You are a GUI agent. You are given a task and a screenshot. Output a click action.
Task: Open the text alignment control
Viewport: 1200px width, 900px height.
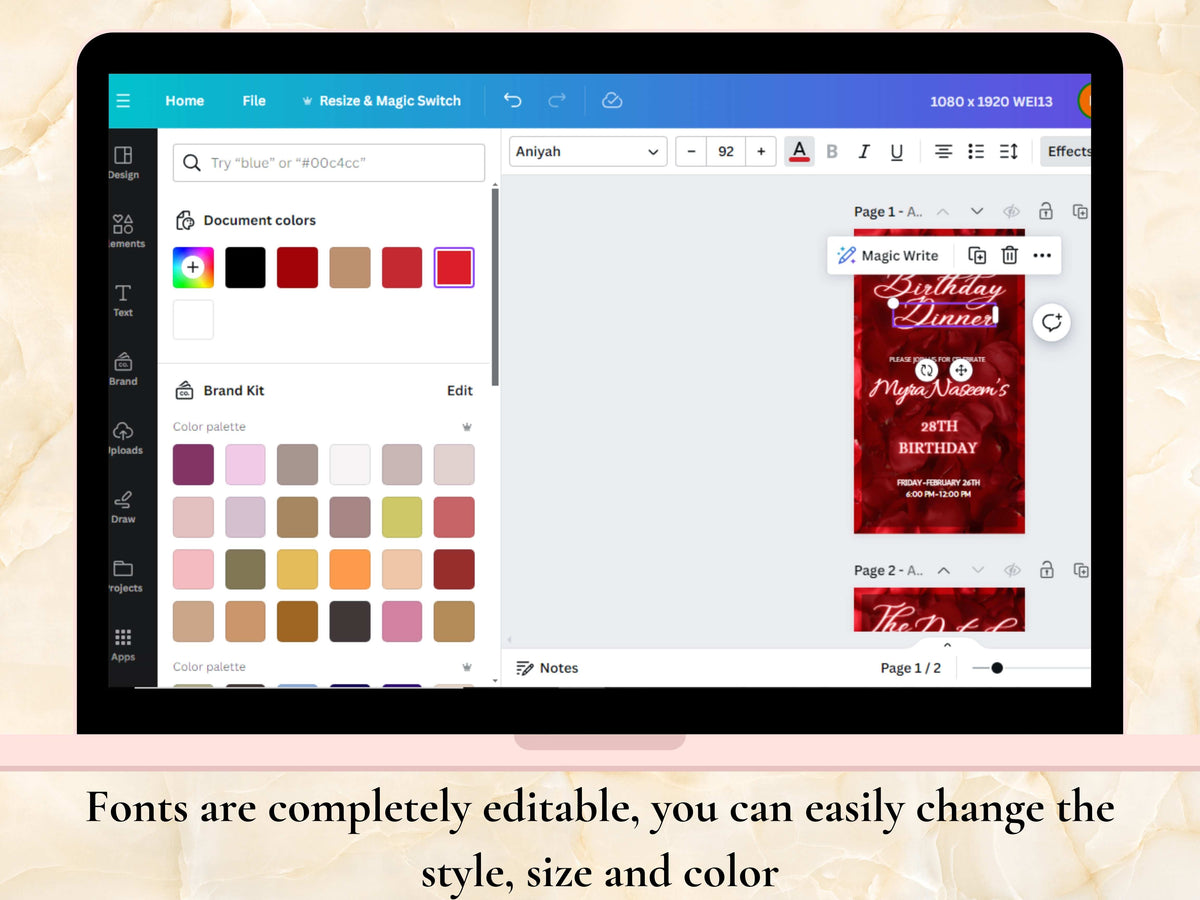(943, 152)
